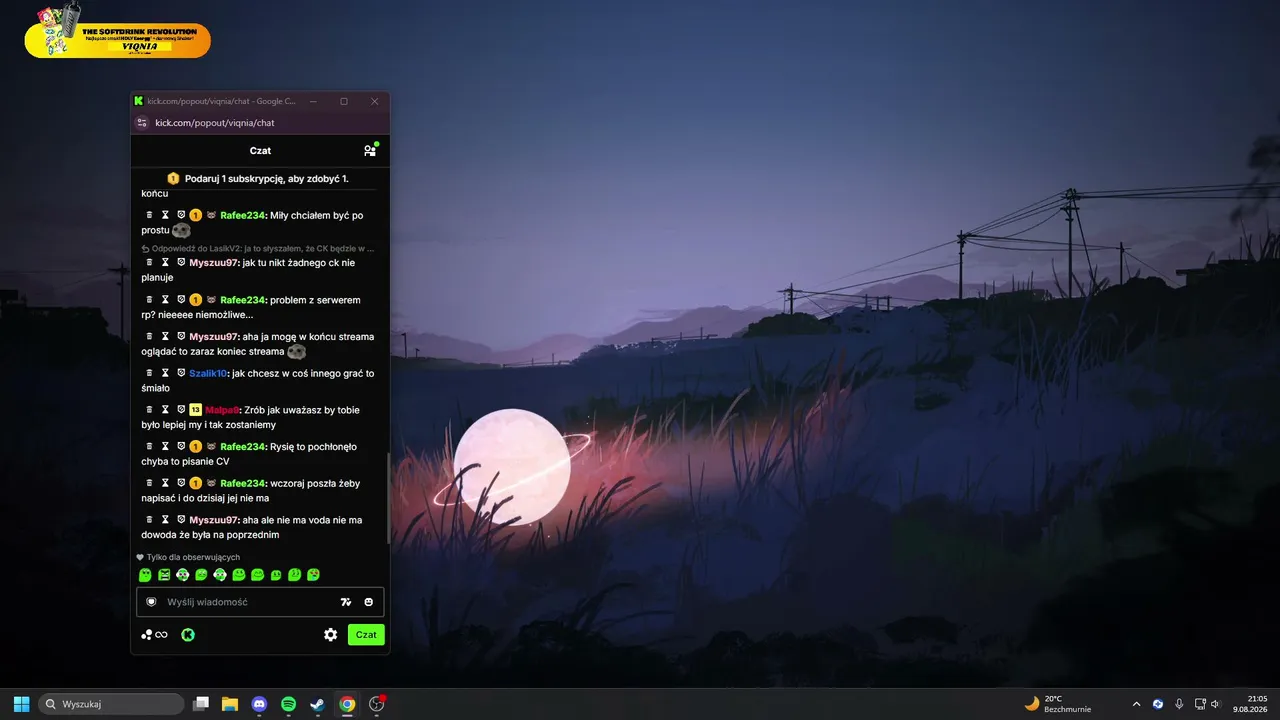Timeout Rafee234 on 'Miły chciałem być' message

(165, 215)
